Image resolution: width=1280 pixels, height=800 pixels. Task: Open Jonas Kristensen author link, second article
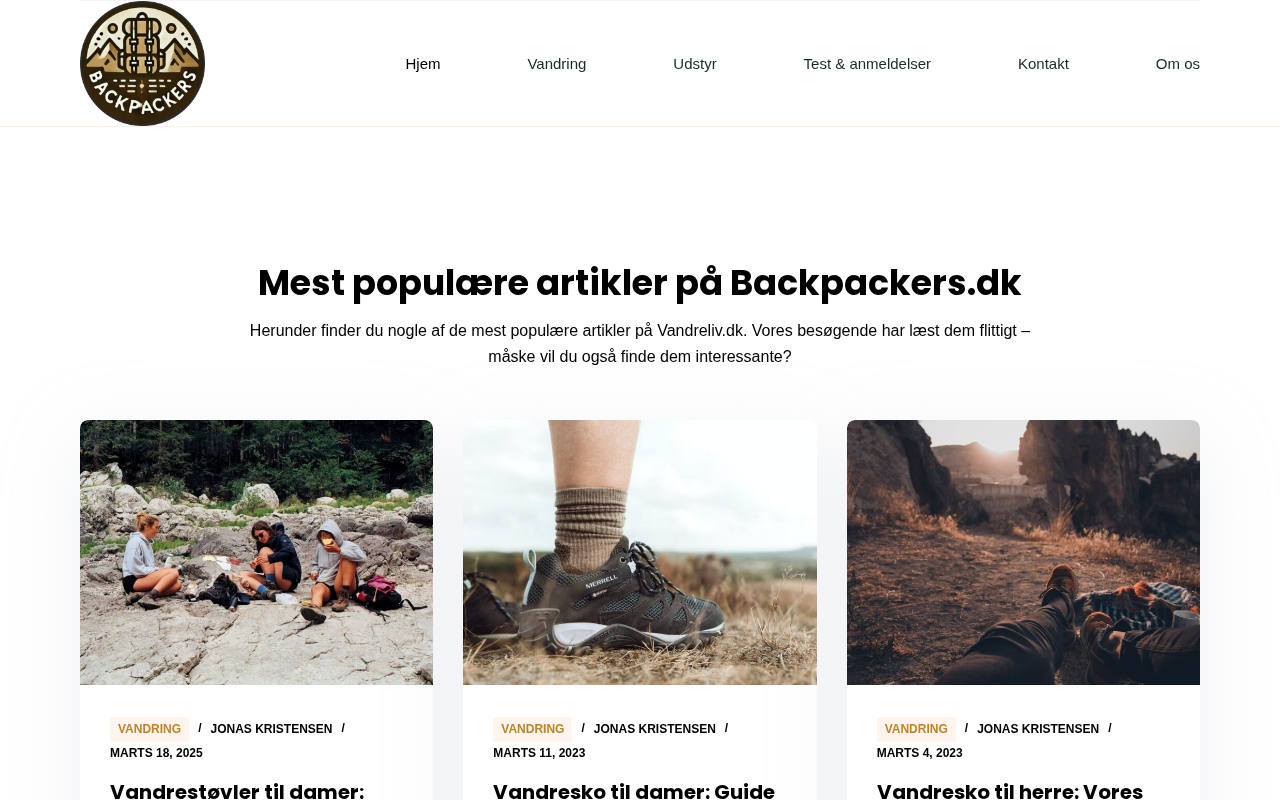click(x=655, y=729)
